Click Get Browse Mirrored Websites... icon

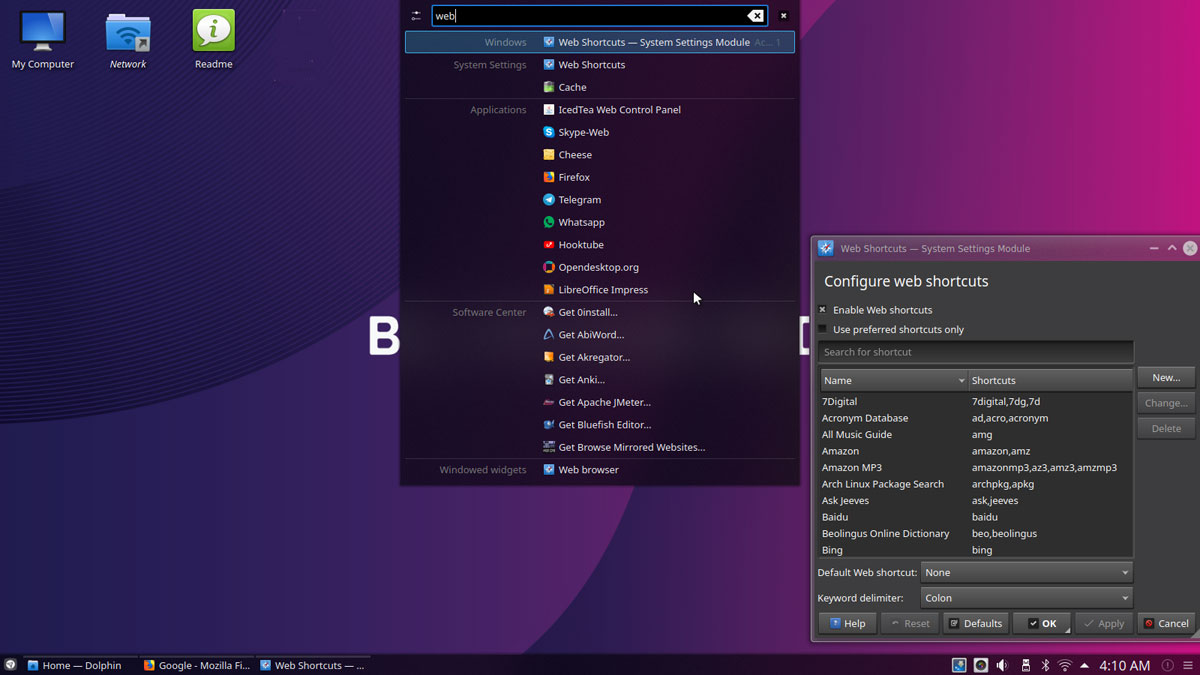[549, 447]
